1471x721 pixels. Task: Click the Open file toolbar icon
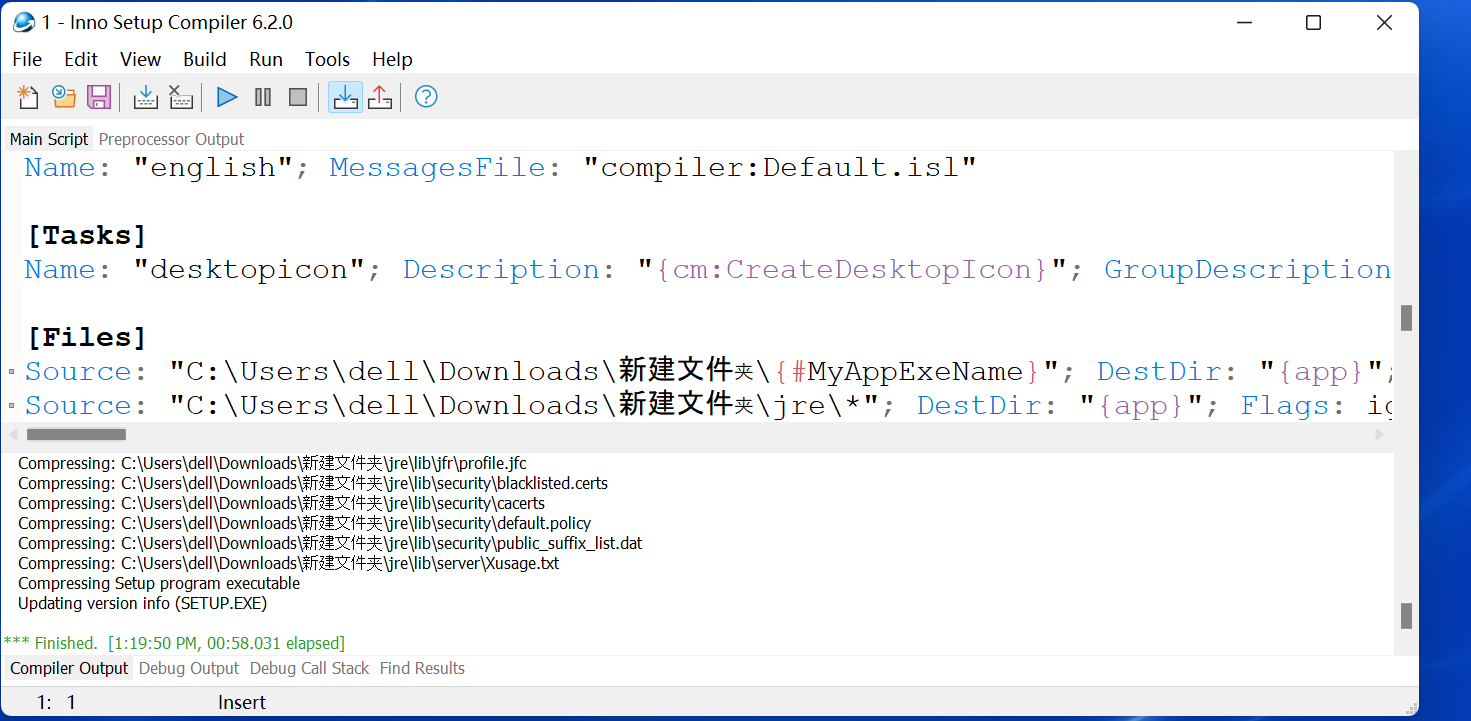pos(64,97)
